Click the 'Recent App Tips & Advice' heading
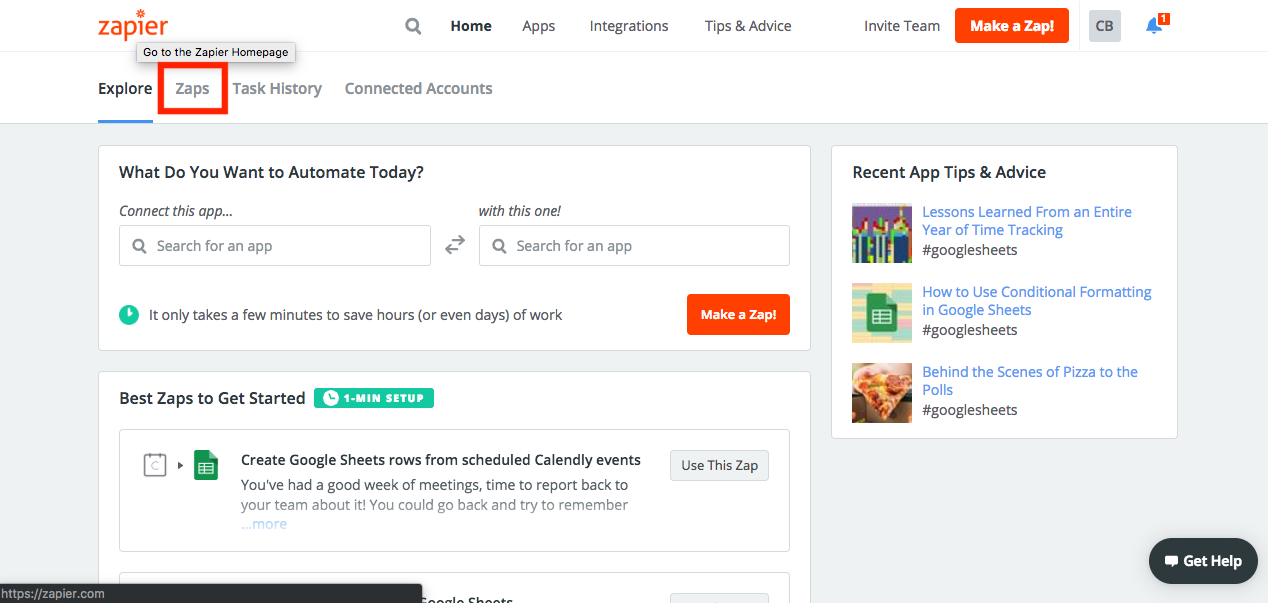1268x603 pixels. tap(949, 172)
